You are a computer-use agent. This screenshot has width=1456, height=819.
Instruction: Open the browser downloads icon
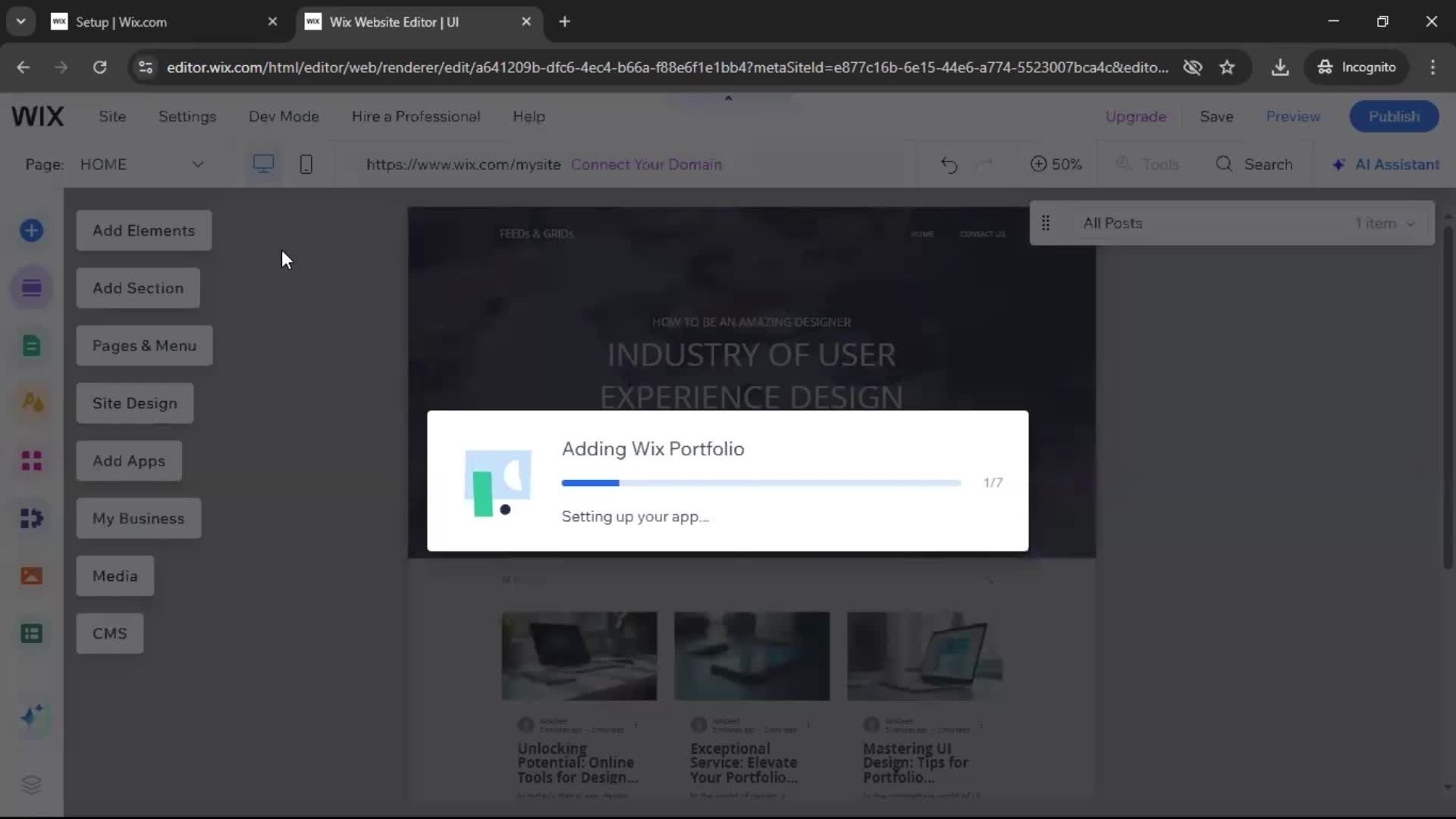tap(1280, 67)
